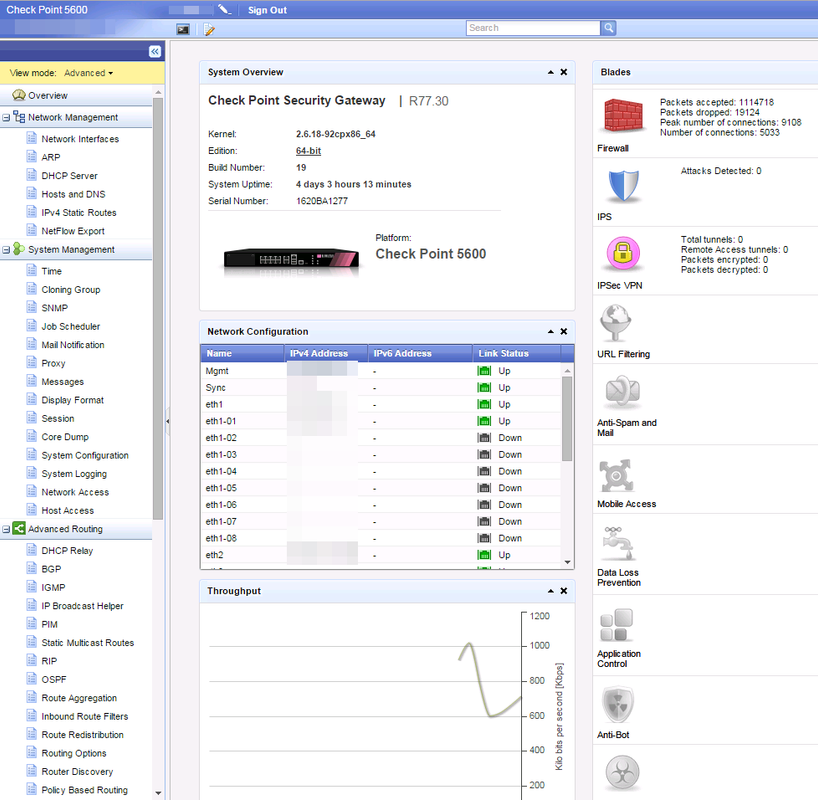Click inside the Search field
Viewport: 818px width, 800px height.
533,28
